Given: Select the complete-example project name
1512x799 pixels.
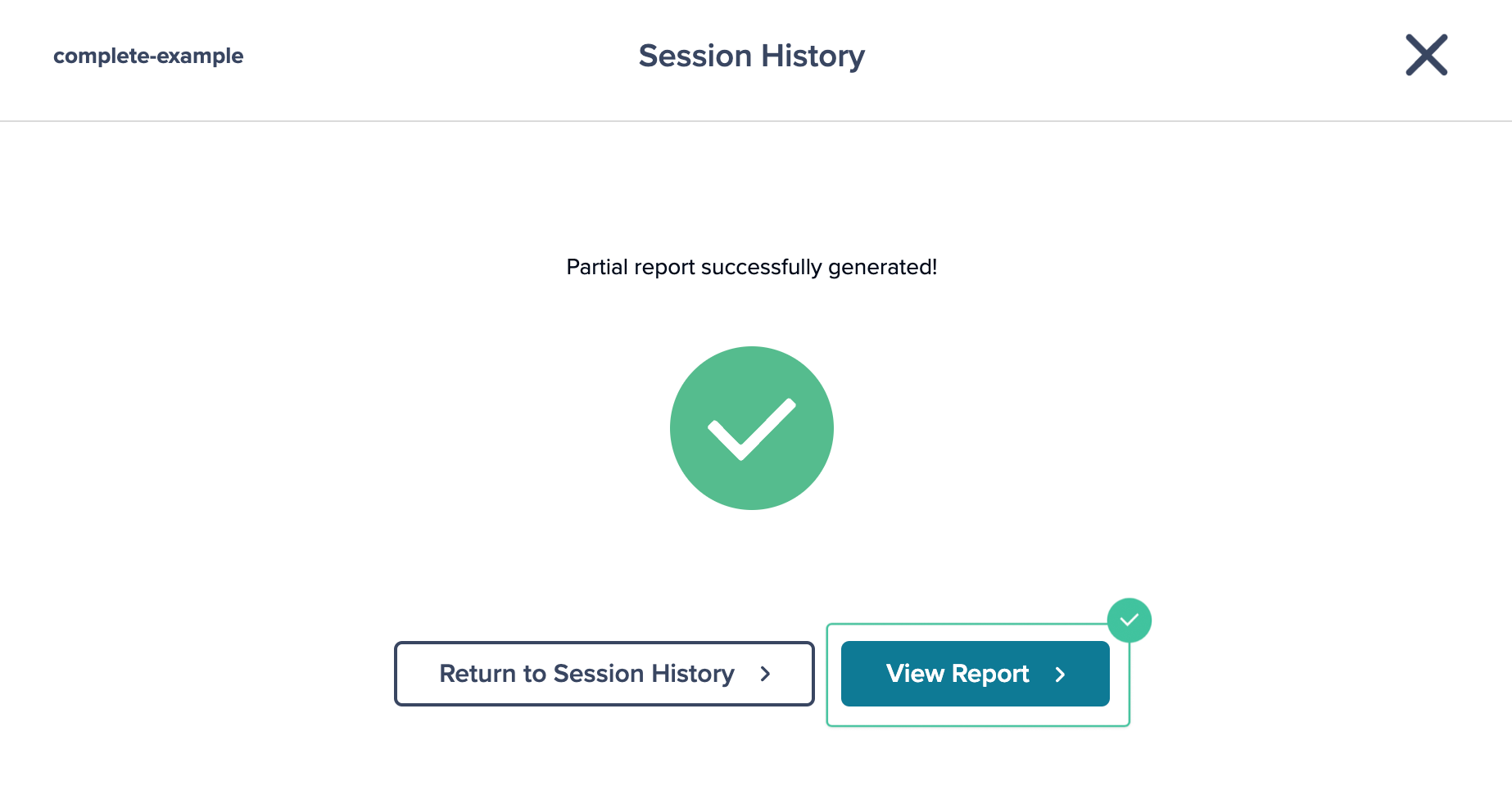Looking at the screenshot, I should (x=148, y=56).
